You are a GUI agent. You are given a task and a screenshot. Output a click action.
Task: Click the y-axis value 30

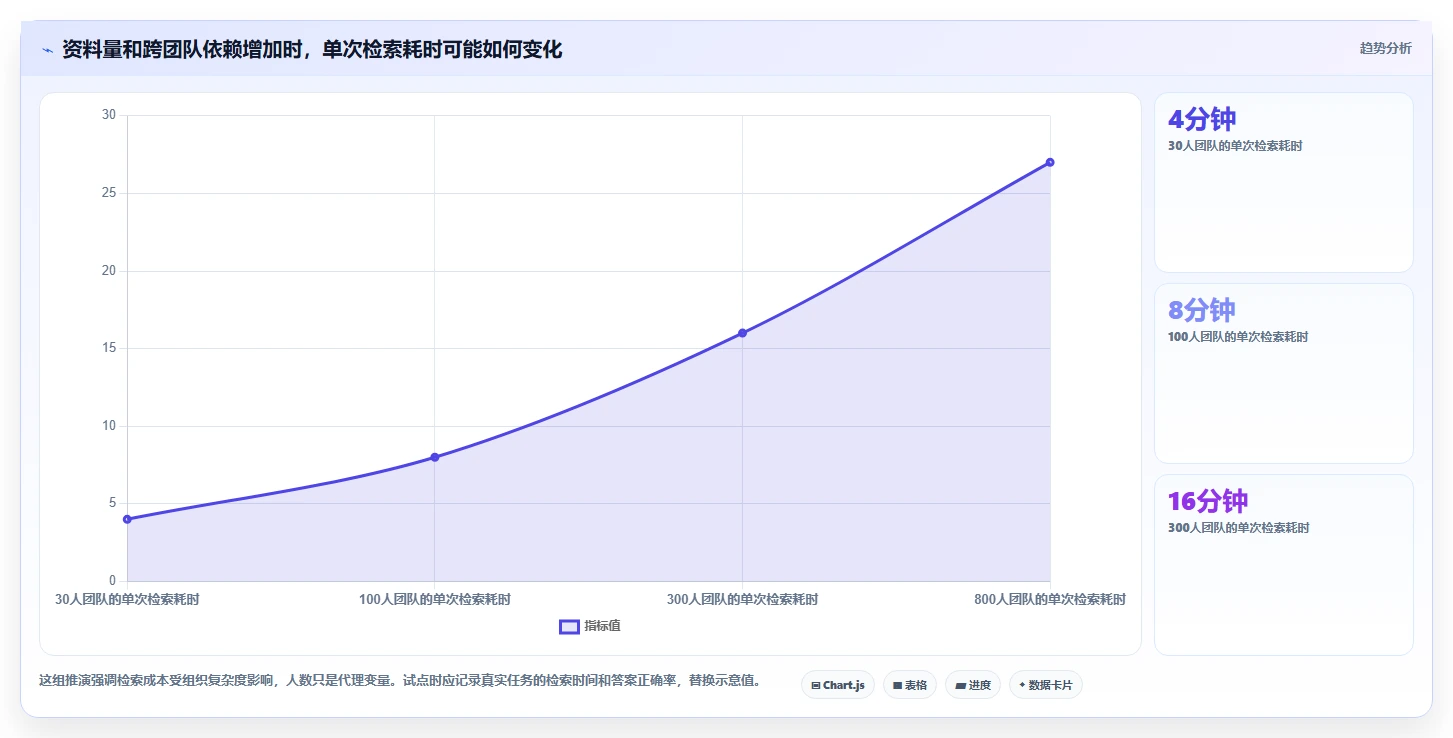click(109, 115)
